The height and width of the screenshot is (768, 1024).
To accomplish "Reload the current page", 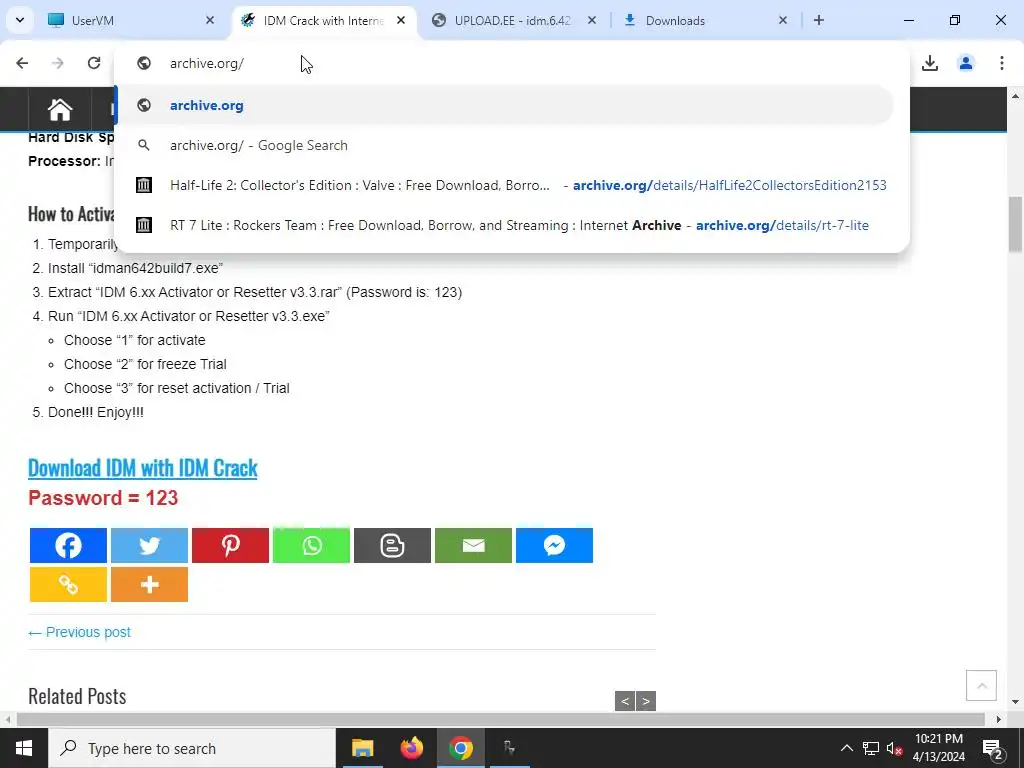I will [x=94, y=63].
